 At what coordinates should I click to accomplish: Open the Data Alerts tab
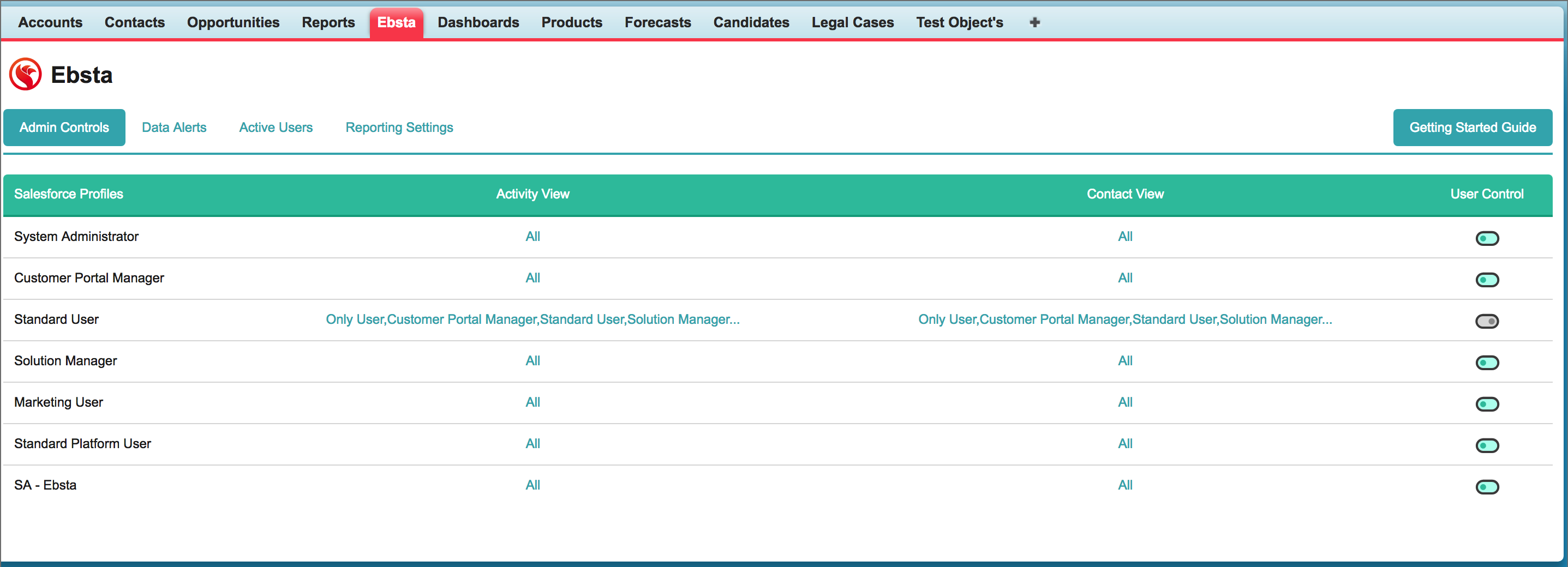[174, 128]
